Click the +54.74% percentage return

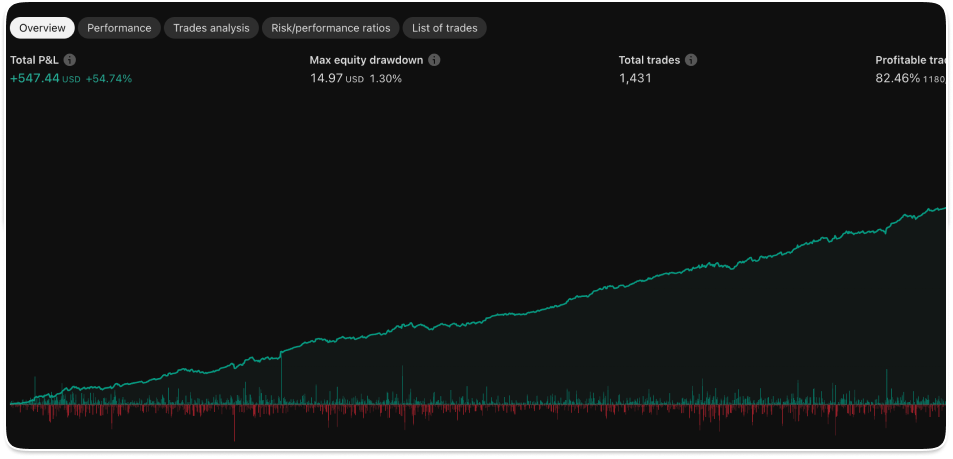tap(109, 78)
